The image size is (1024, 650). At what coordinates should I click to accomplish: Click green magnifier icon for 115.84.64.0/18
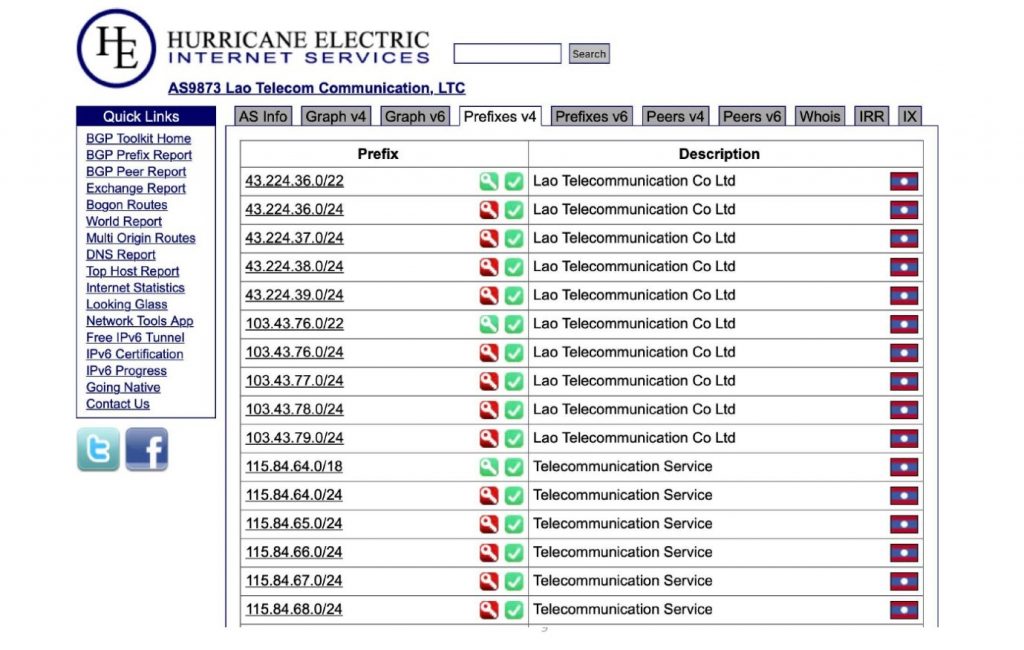point(488,467)
